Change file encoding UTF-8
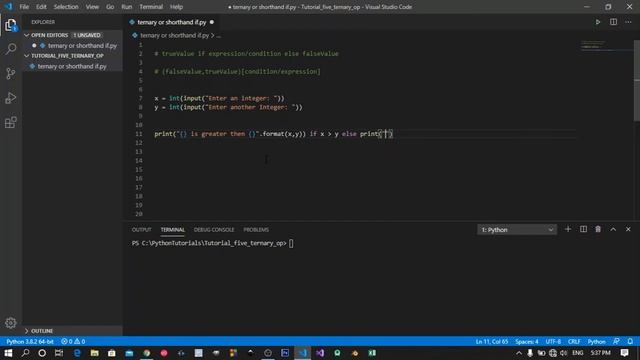The width and height of the screenshot is (640, 360). point(553,341)
